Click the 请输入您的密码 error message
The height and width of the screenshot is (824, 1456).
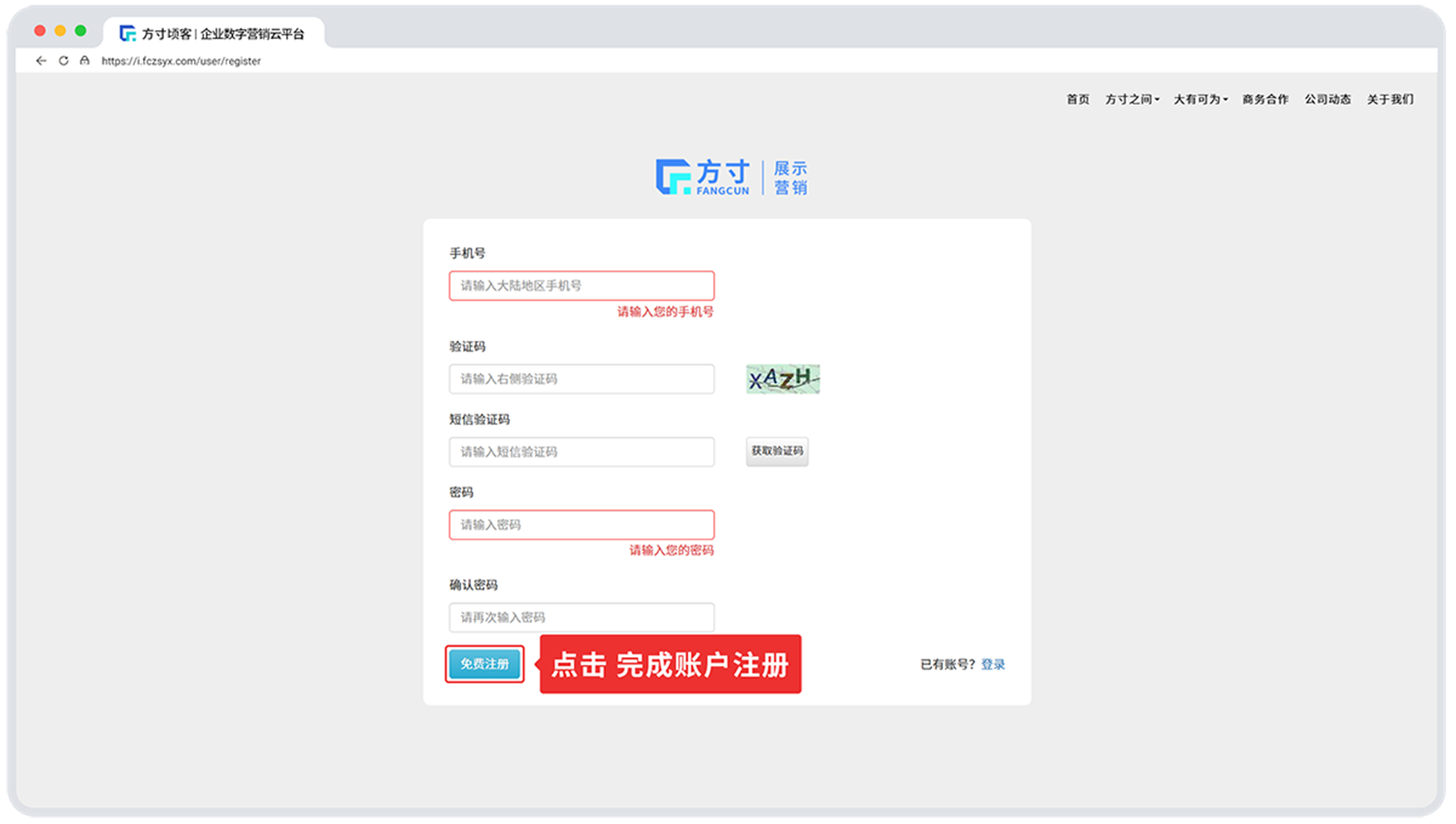671,550
